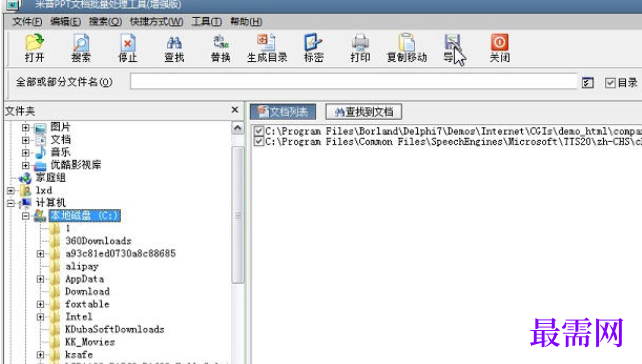This screenshot has width=642, height=364.
Task: Expand the 文档 tree node
Action: (x=25, y=140)
